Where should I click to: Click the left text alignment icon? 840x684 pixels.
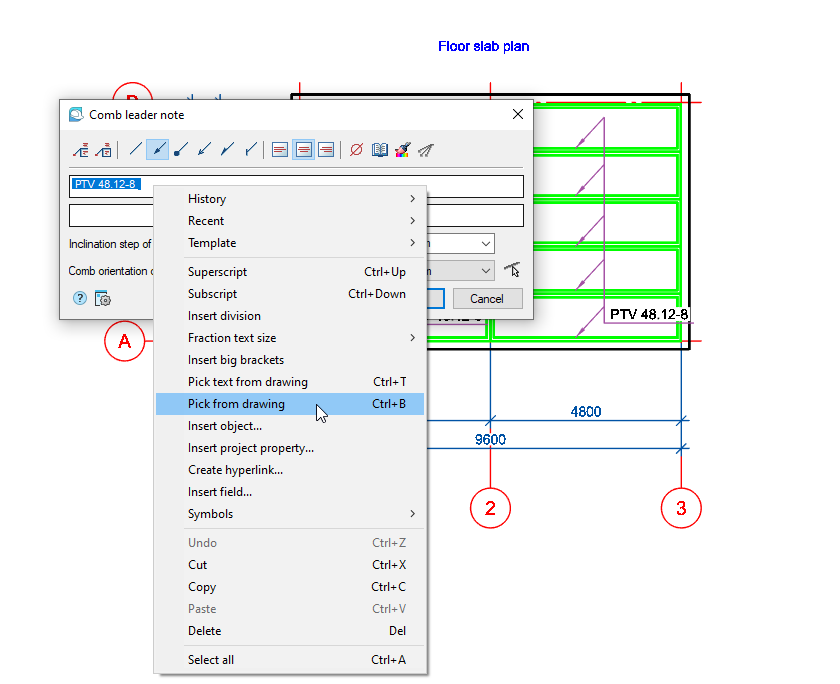click(280, 150)
